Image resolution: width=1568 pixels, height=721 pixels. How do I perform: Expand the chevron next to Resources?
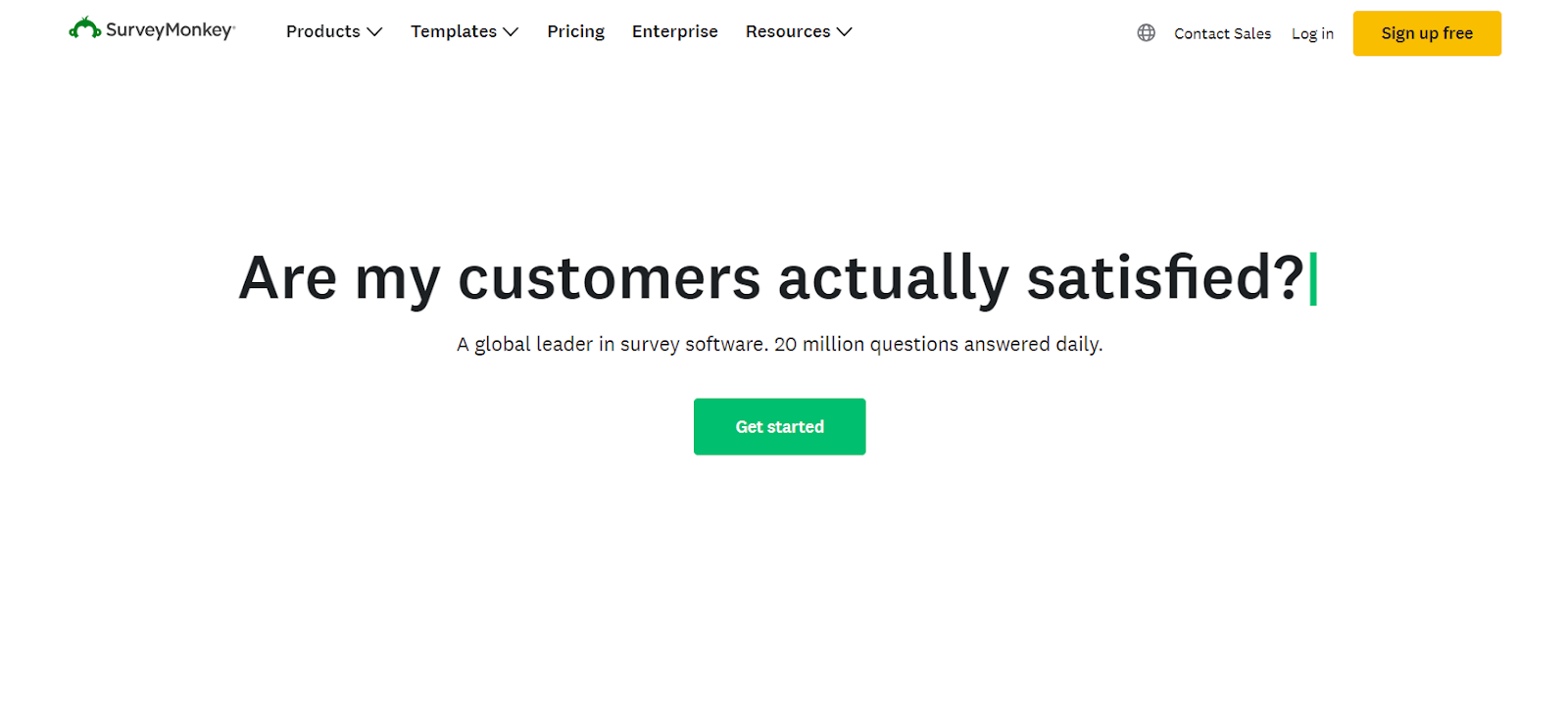click(x=845, y=32)
